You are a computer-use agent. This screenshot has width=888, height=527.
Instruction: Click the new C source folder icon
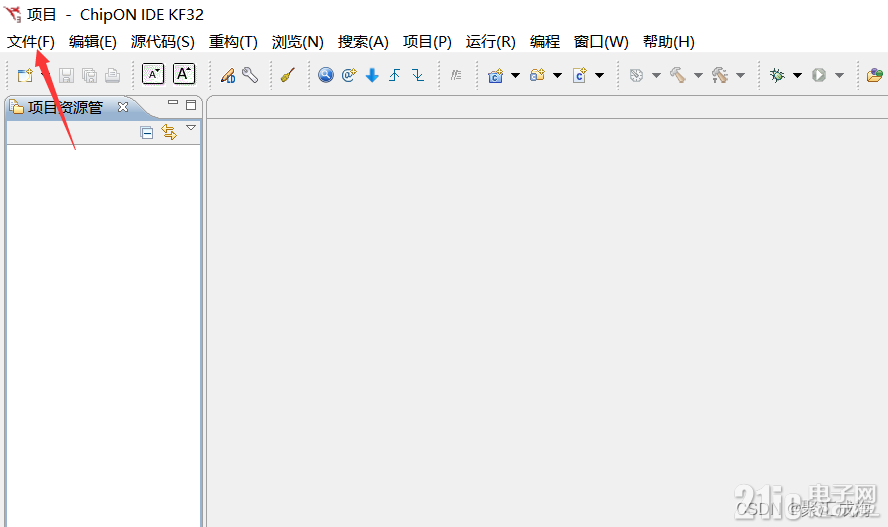[537, 75]
